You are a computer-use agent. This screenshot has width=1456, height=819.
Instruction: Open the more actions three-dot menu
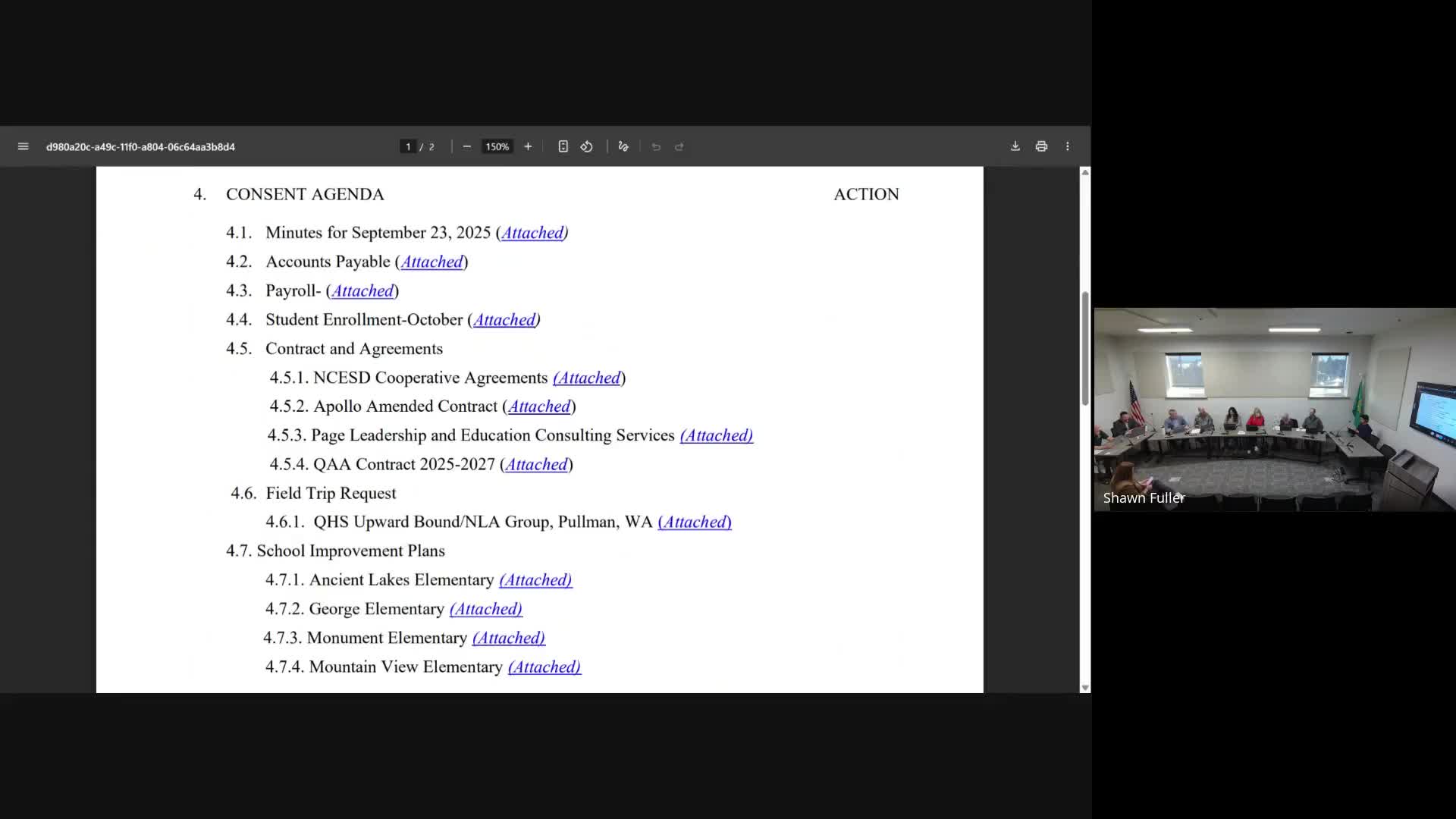pyautogui.click(x=1068, y=146)
